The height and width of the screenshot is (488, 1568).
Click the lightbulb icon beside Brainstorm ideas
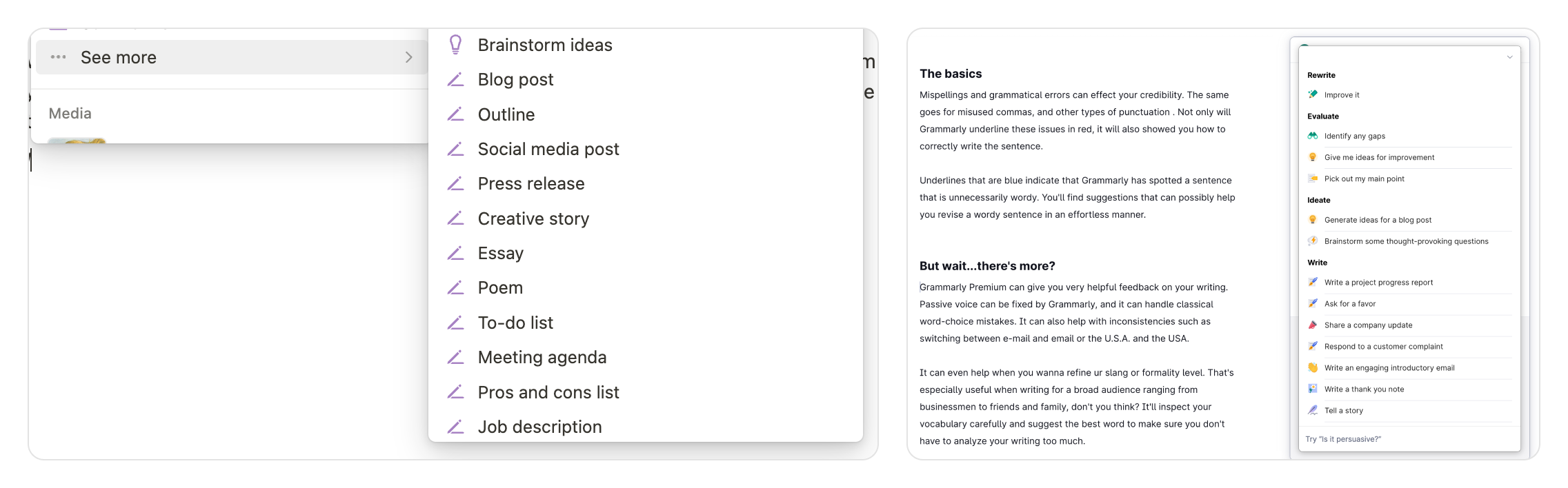(x=455, y=45)
